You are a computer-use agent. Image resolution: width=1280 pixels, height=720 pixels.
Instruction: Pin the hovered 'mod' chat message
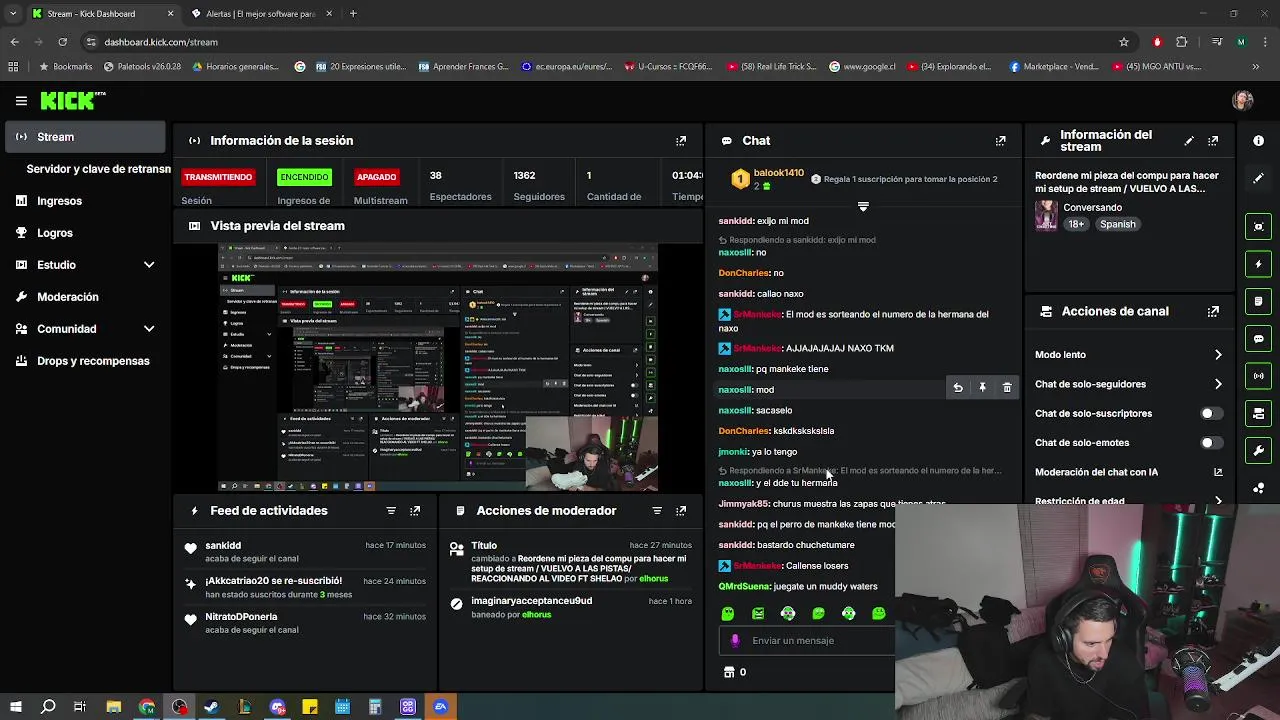(982, 388)
